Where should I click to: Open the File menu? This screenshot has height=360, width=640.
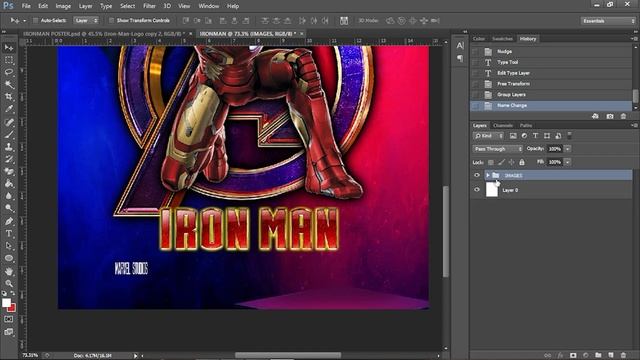[26, 6]
